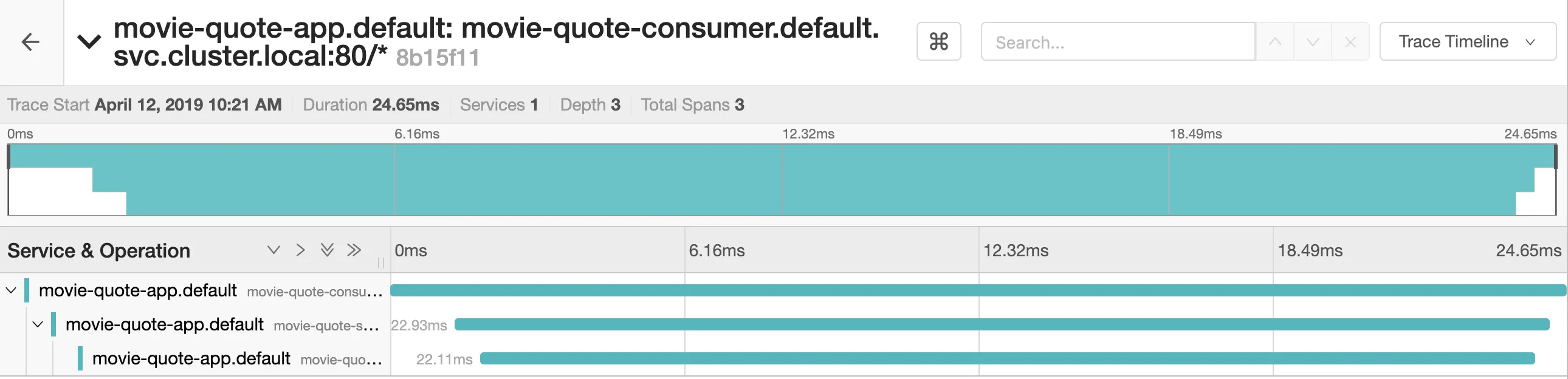The width and height of the screenshot is (1568, 379).
Task: Click the back arrow icon
Action: pyautogui.click(x=30, y=42)
